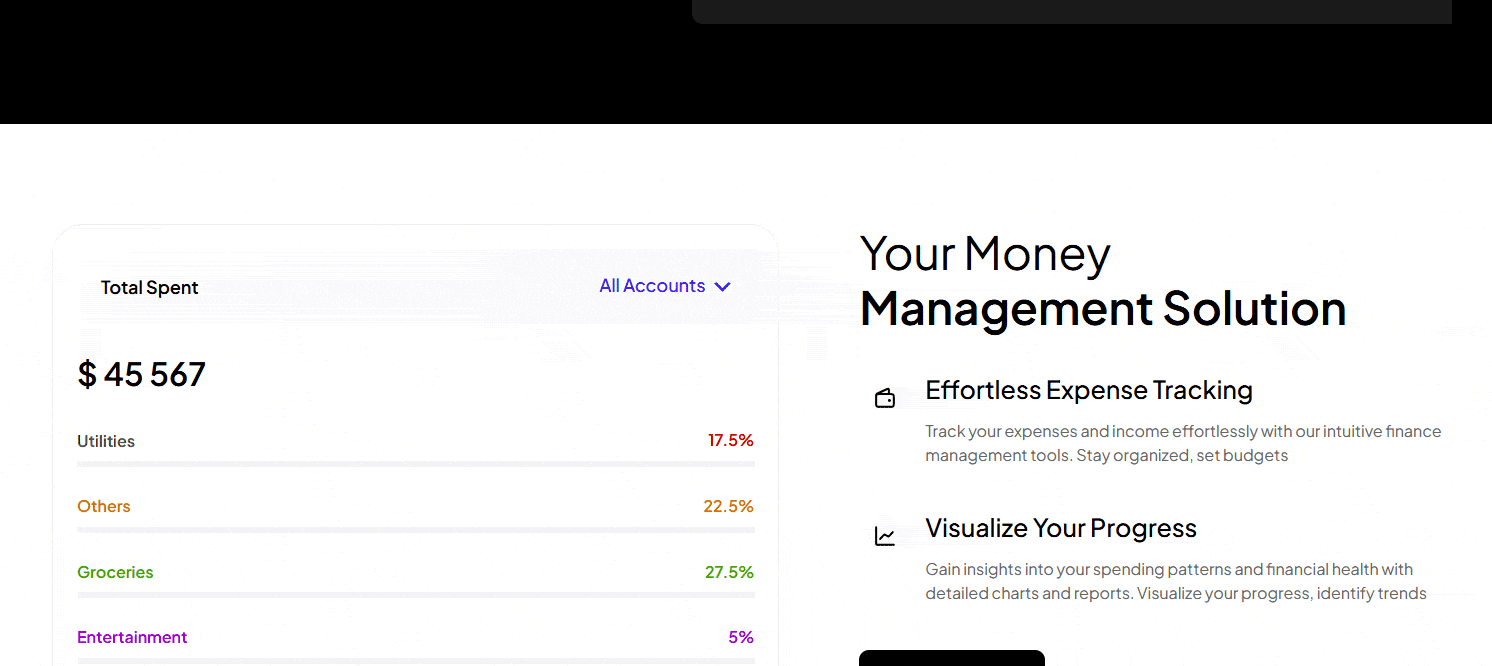Click the 27.5% Groceries percentage
Screen dimensions: 1492x666
click(729, 572)
